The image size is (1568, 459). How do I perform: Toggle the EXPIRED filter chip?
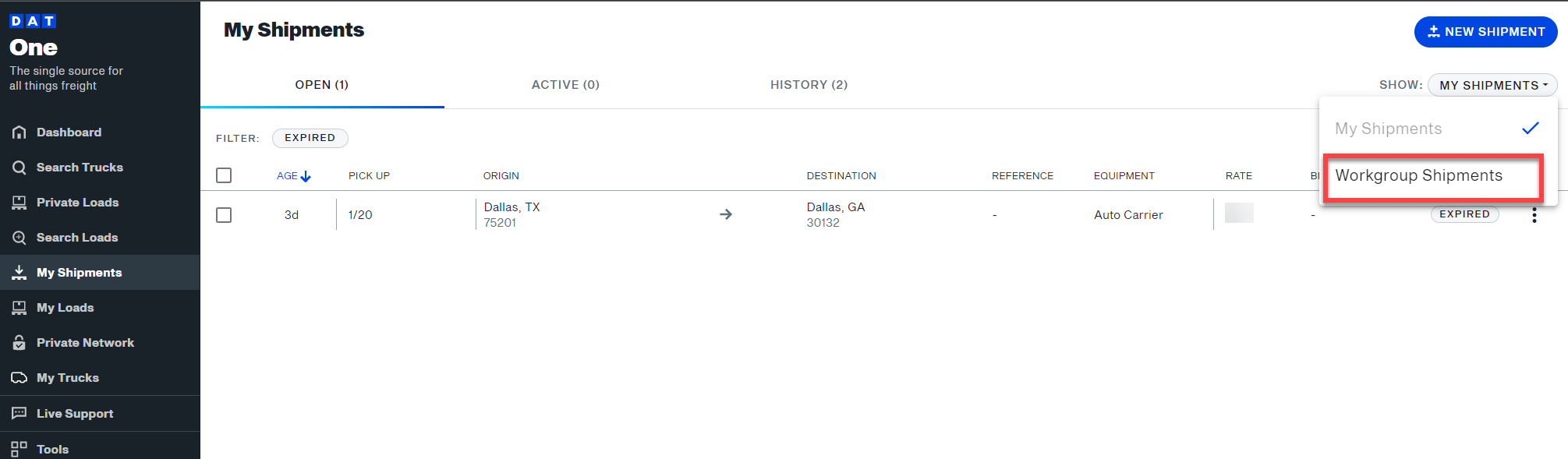click(310, 138)
